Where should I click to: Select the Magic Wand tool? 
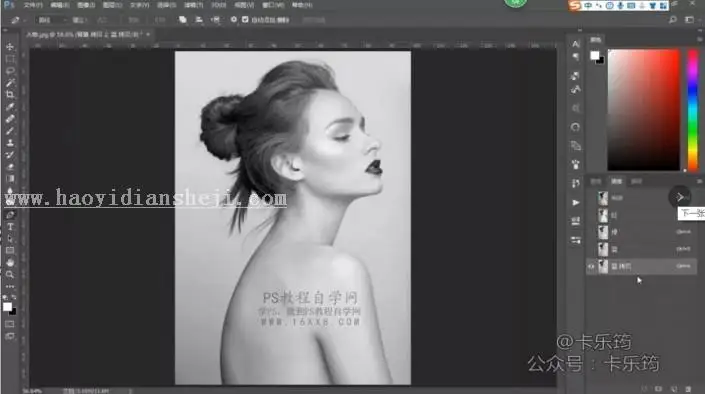[x=10, y=83]
